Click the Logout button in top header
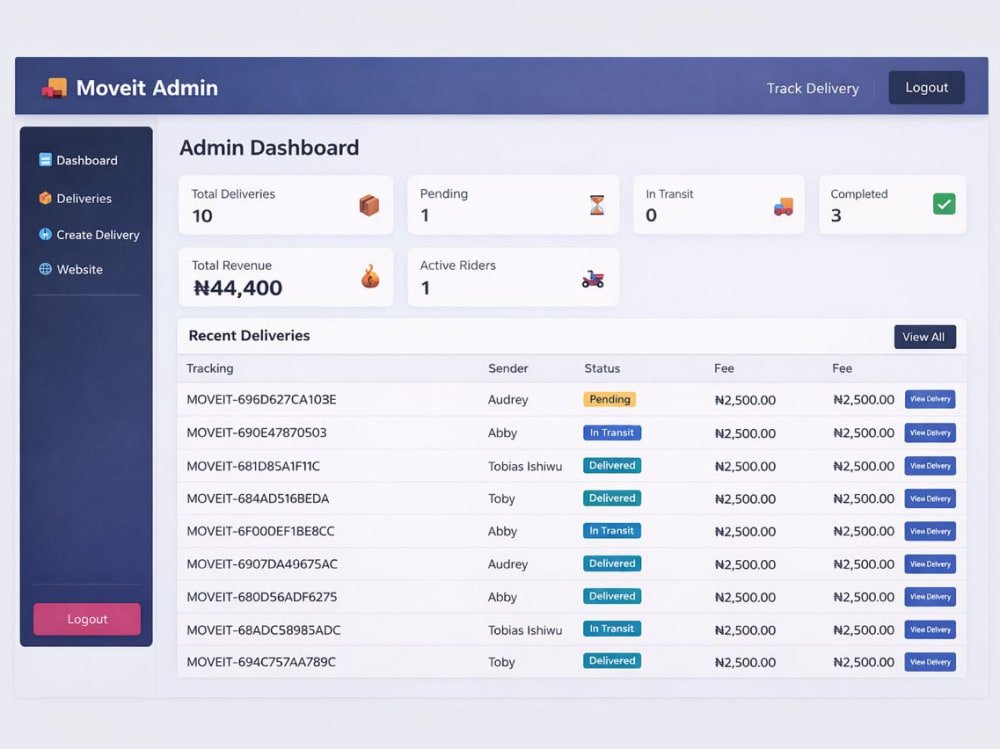The height and width of the screenshot is (749, 1000). coord(927,87)
